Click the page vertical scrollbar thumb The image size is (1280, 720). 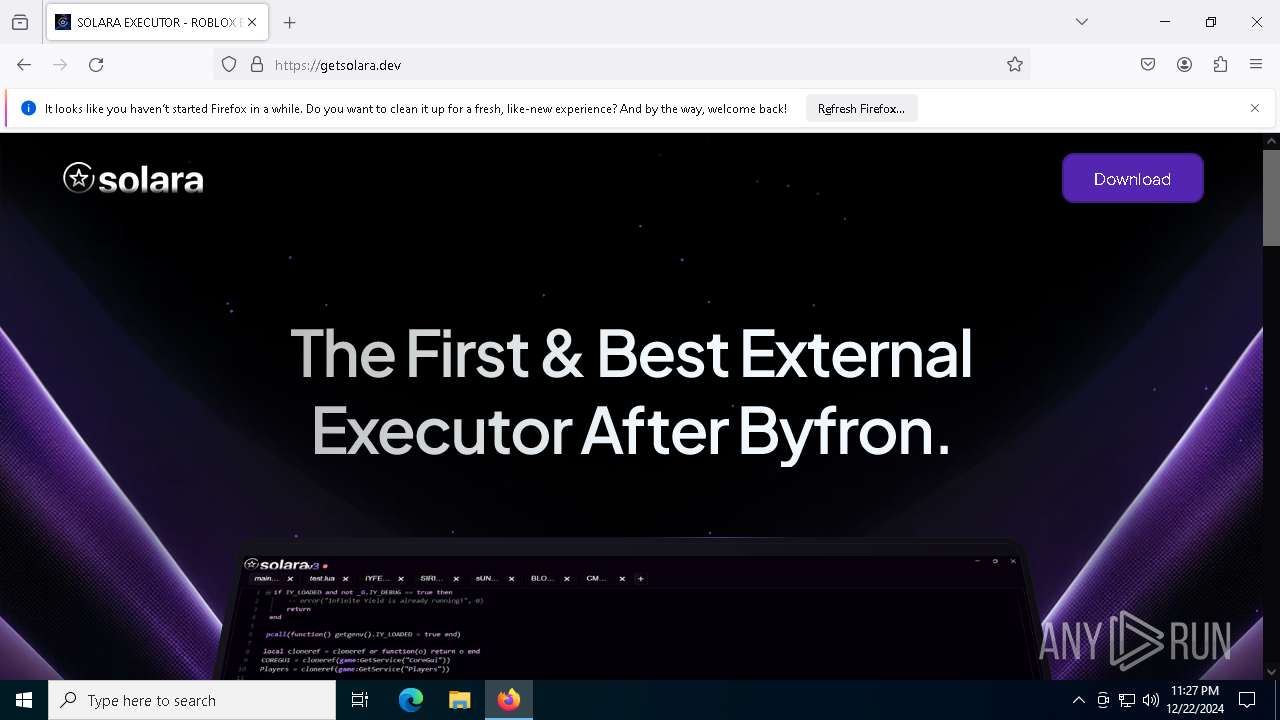1271,197
